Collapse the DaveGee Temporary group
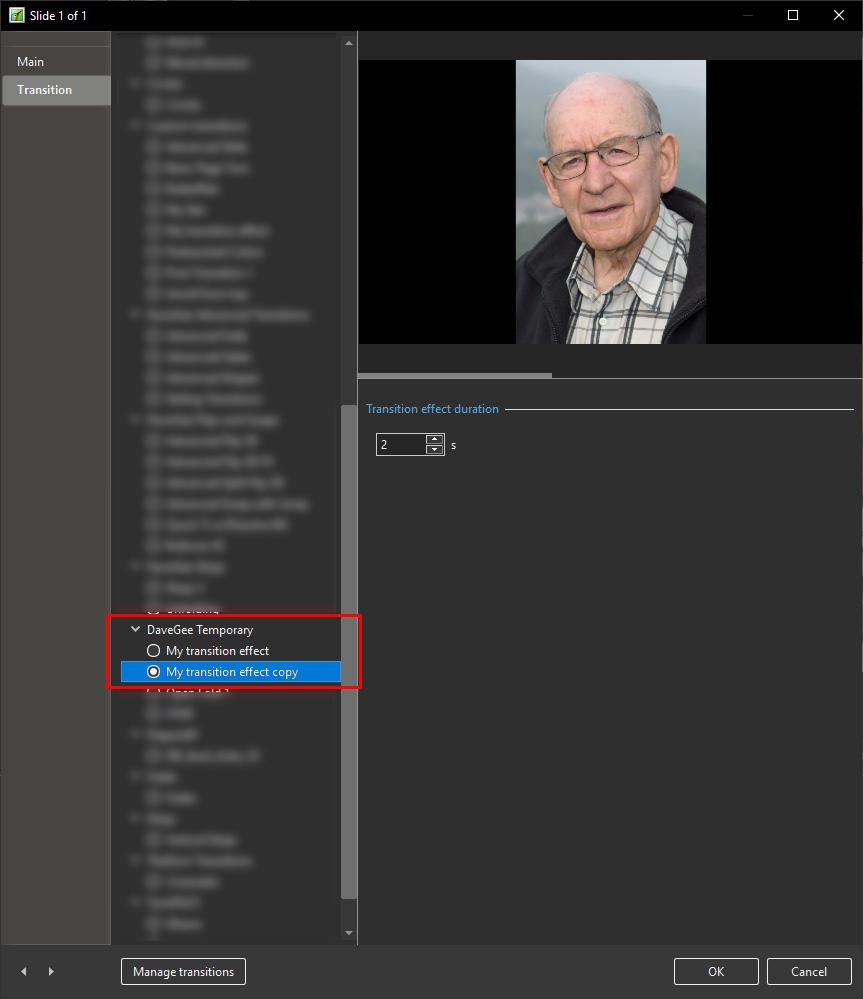The height and width of the screenshot is (999, 863). 136,630
